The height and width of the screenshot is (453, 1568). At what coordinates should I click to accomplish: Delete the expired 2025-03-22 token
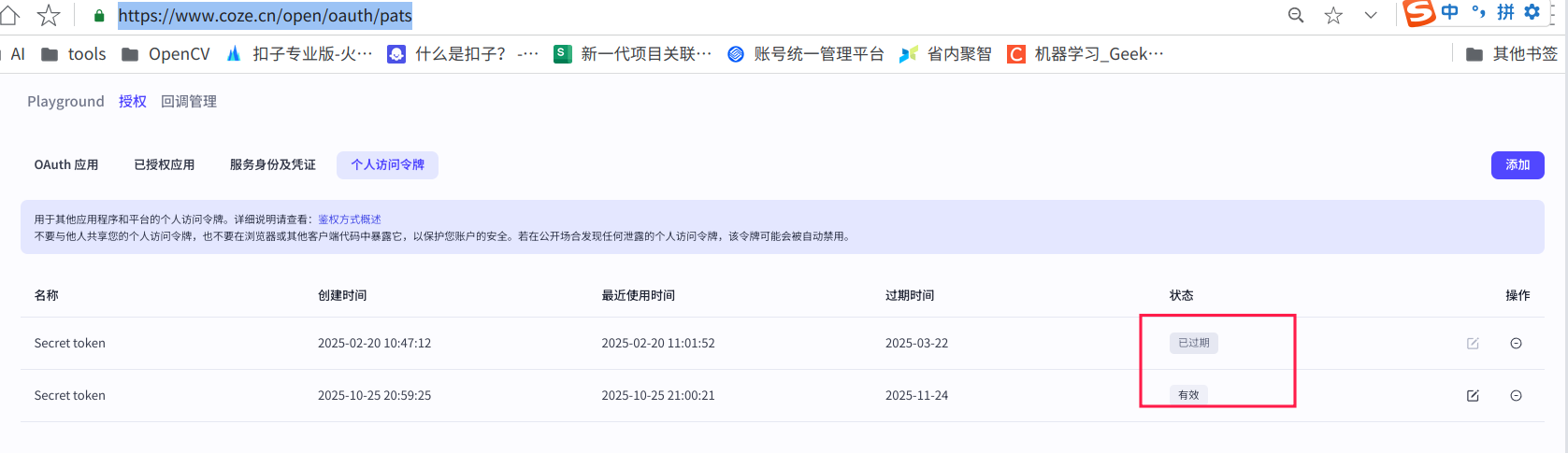click(1516, 343)
